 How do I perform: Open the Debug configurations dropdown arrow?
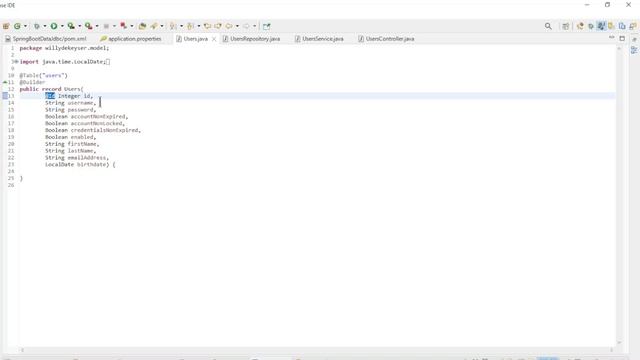point(44,26)
